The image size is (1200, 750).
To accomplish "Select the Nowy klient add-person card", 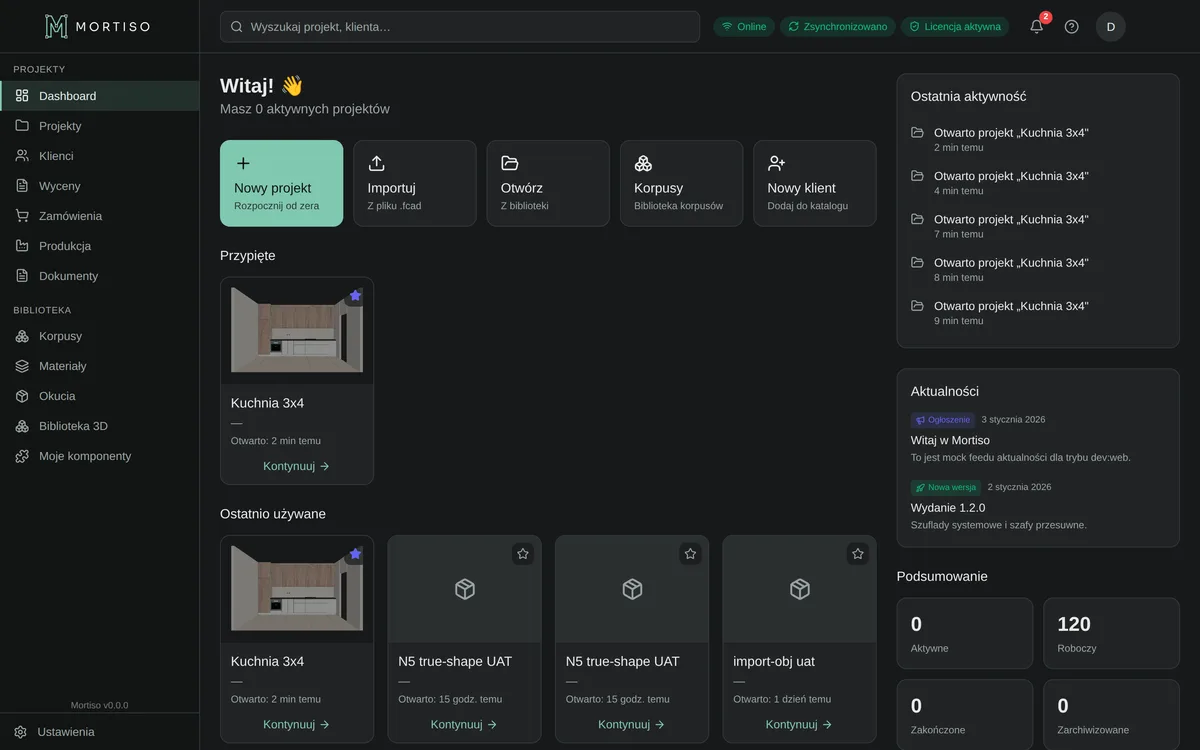I will 814,183.
